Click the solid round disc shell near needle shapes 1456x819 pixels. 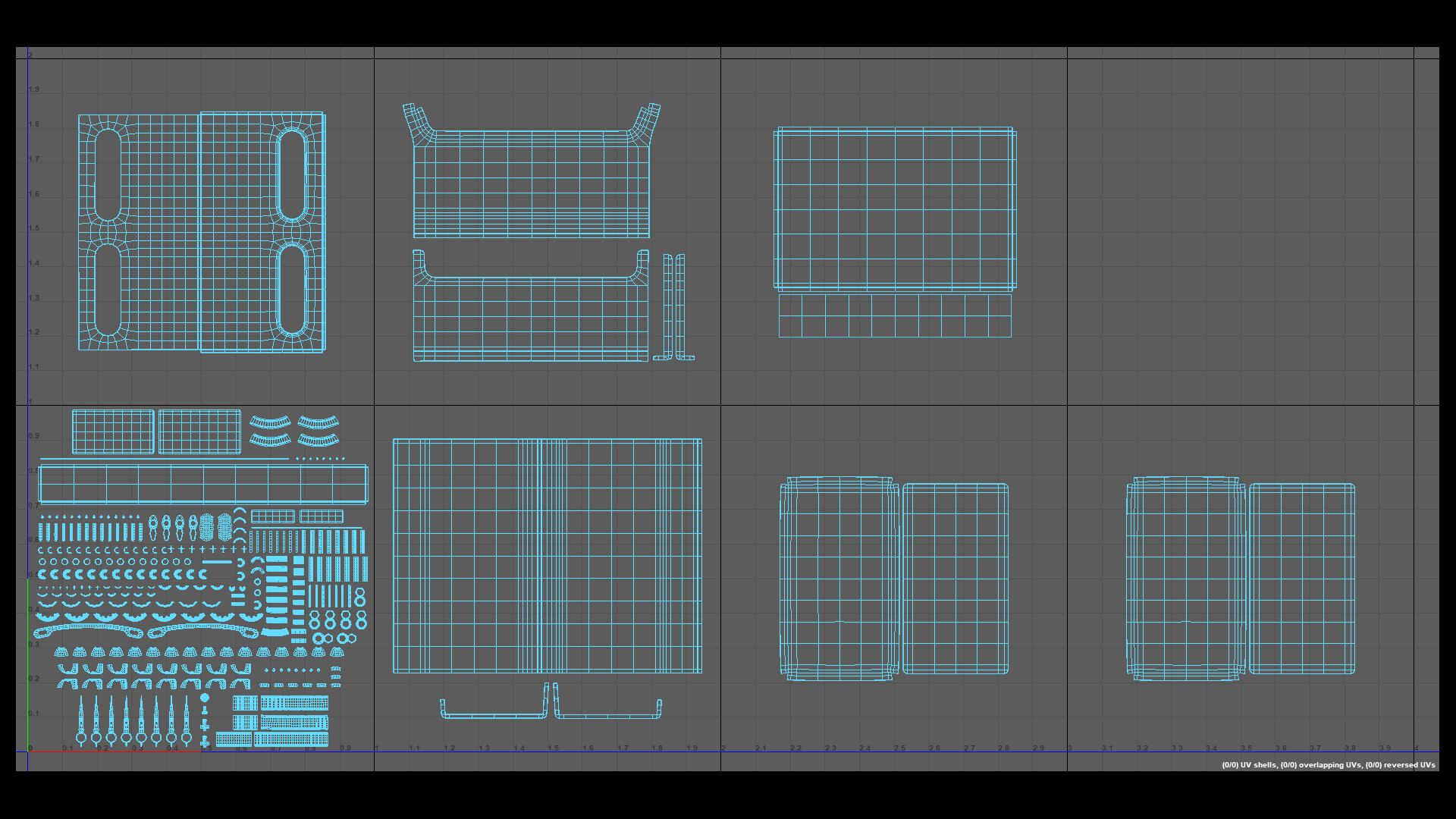pyautogui.click(x=205, y=698)
